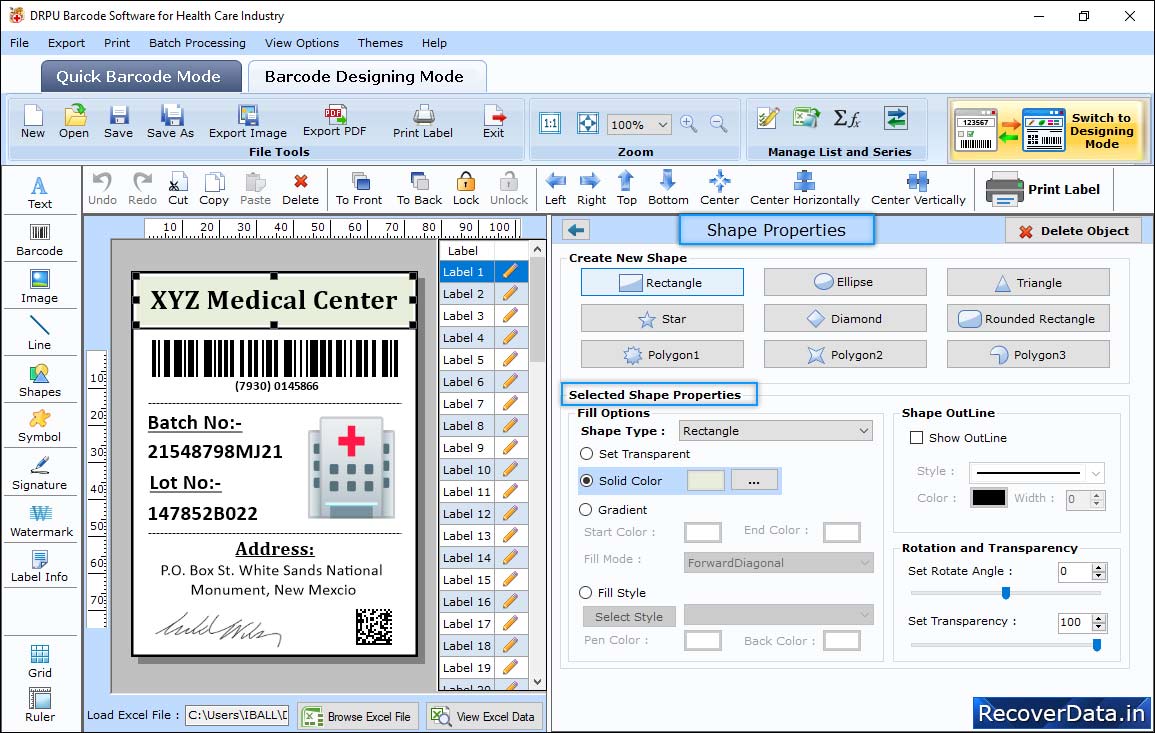Viewport: 1155px width, 733px height.
Task: Toggle the Ruler display
Action: (x=40, y=705)
